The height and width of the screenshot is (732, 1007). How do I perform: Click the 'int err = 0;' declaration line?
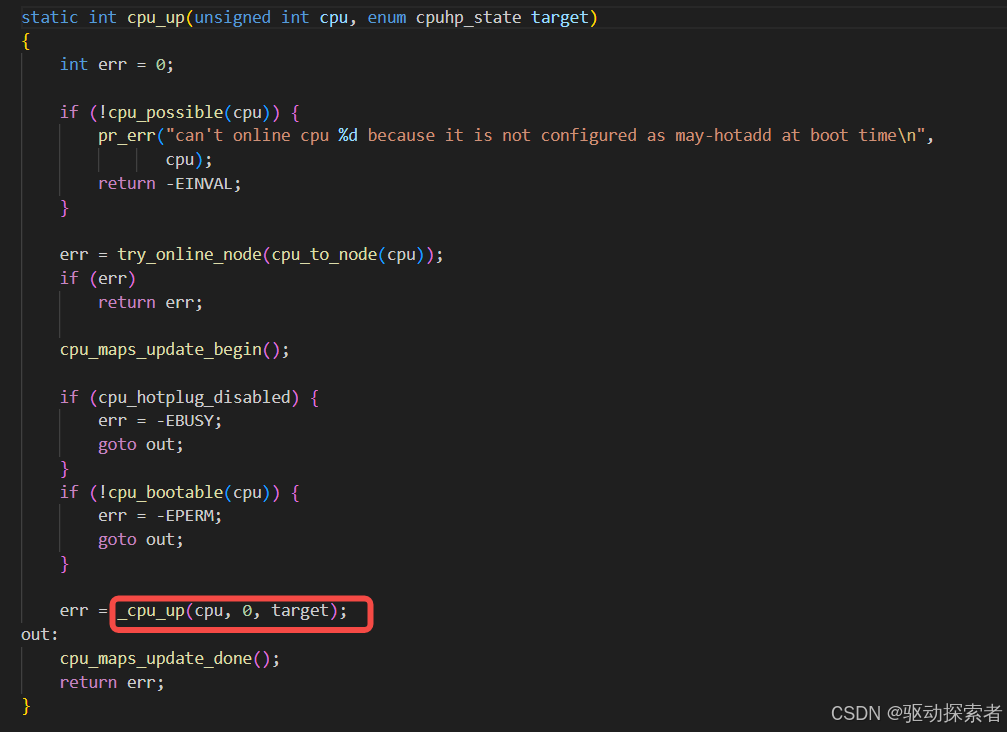(x=116, y=65)
